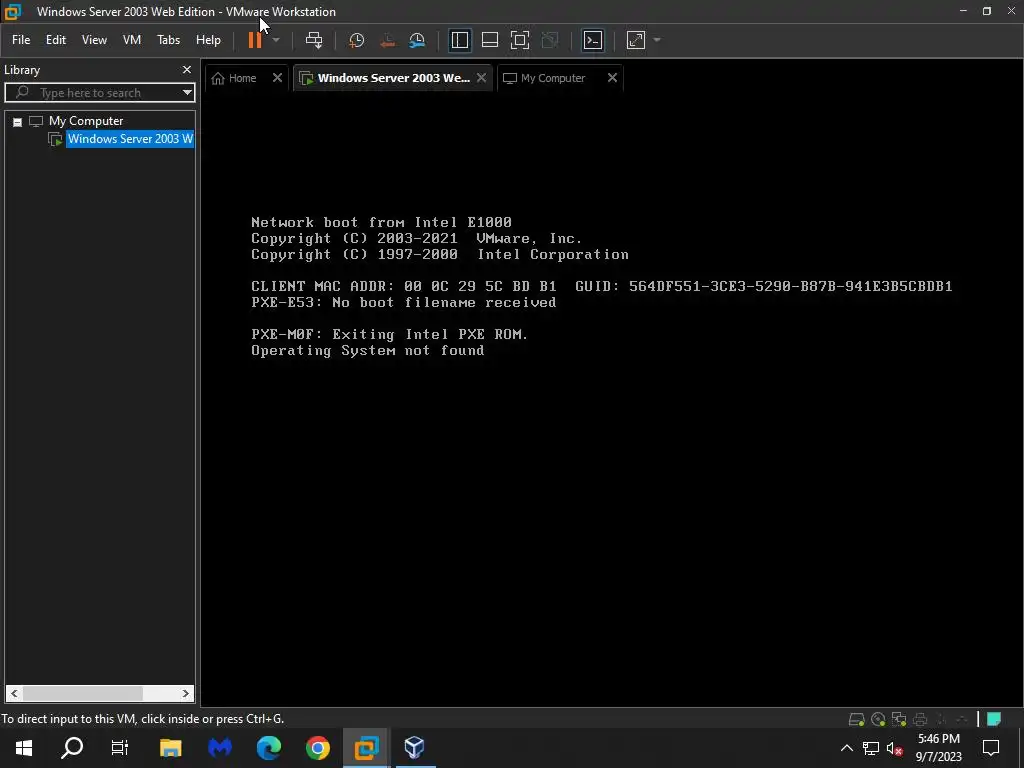The width and height of the screenshot is (1024, 768).
Task: Toggle the library sidebar view
Action: tap(460, 40)
